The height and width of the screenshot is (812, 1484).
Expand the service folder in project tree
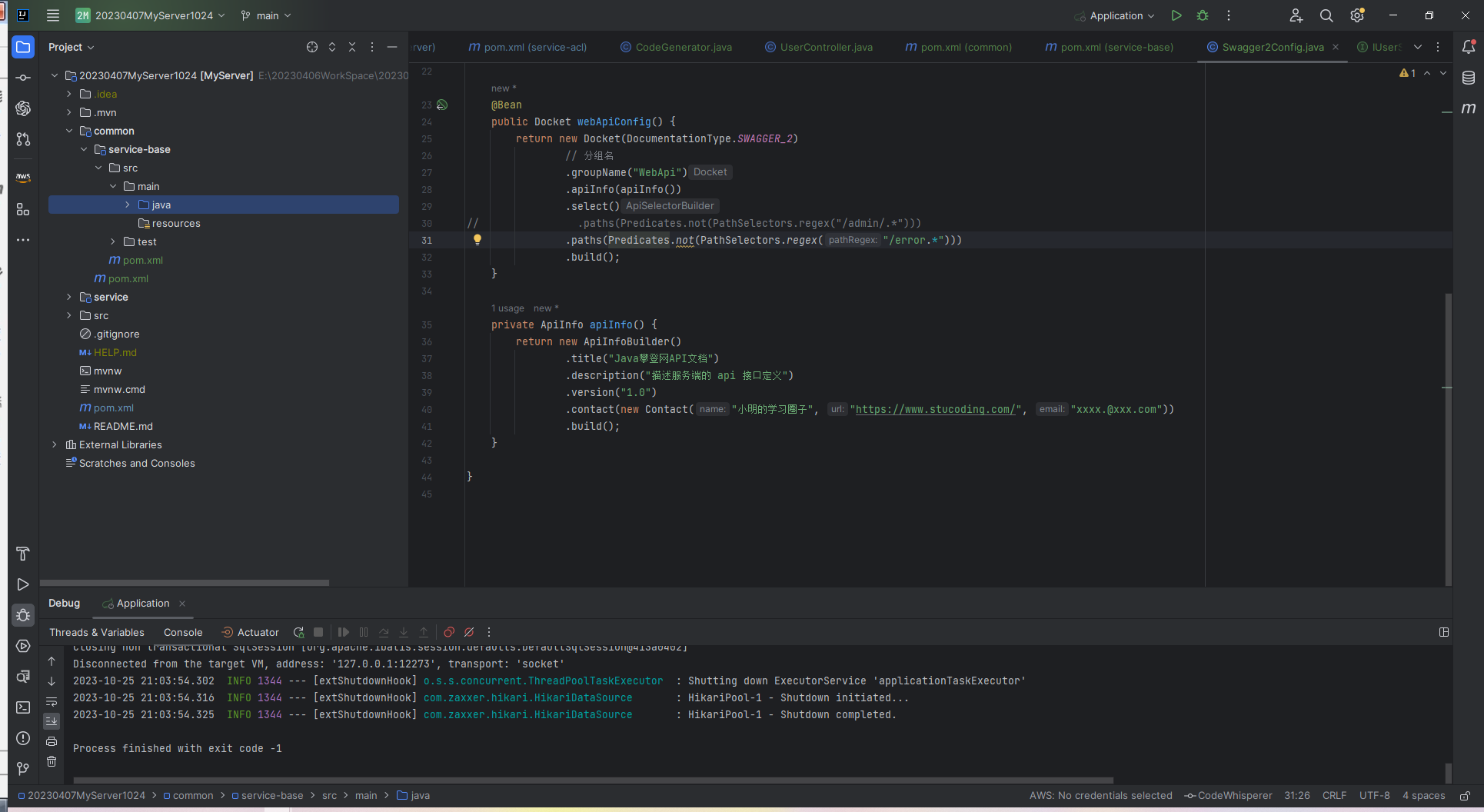click(69, 297)
